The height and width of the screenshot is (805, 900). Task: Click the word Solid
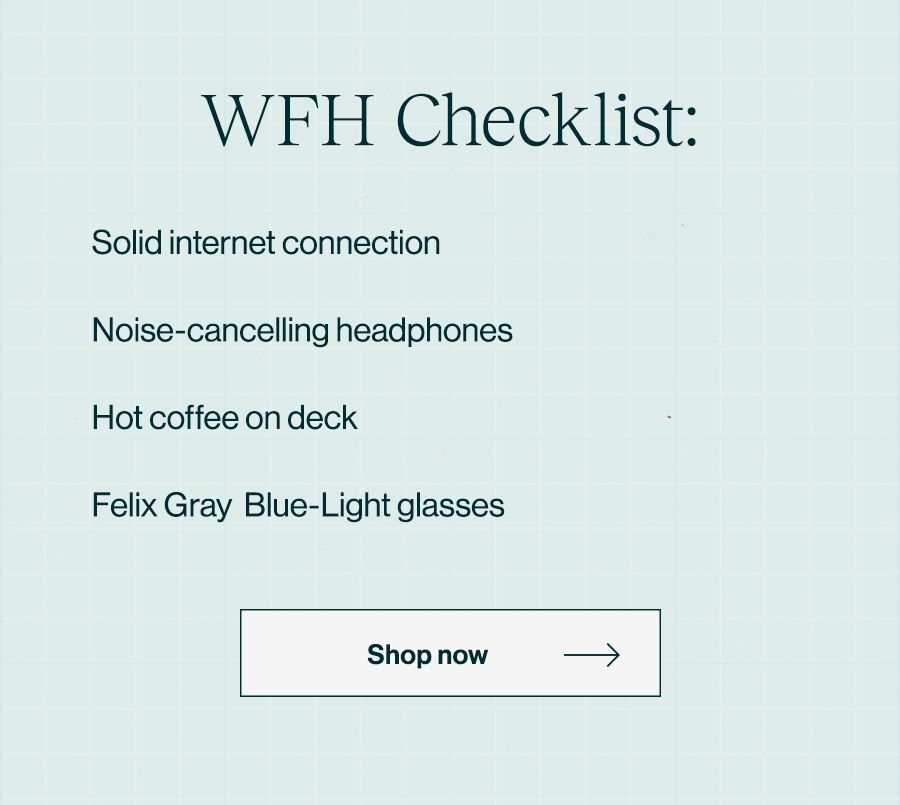pyautogui.click(x=127, y=243)
